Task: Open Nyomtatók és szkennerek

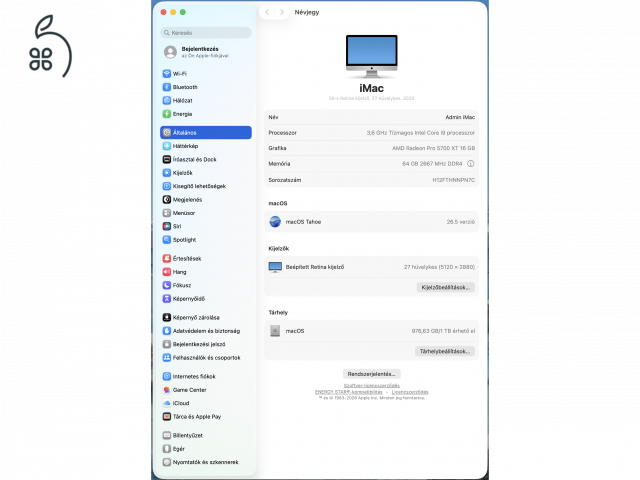Action: [206, 462]
